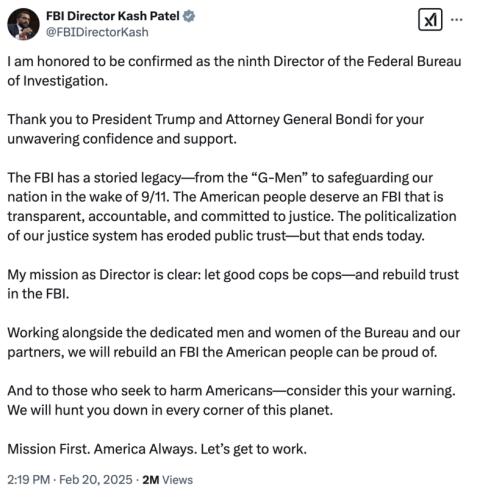Select the Views label beside 2M
This screenshot has width=477, height=500.
click(x=177, y=480)
